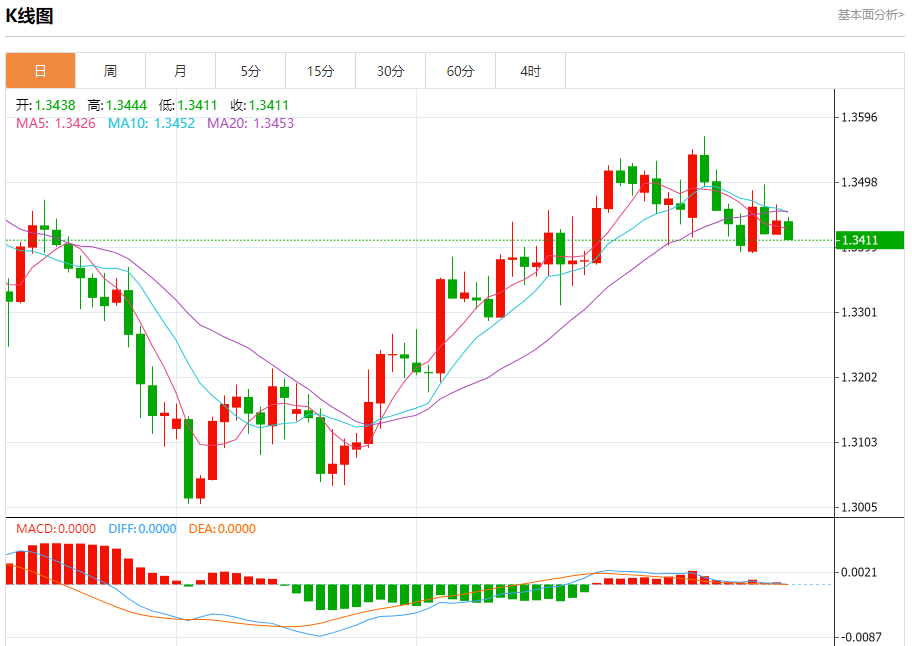Click the MACD value label

55,529
